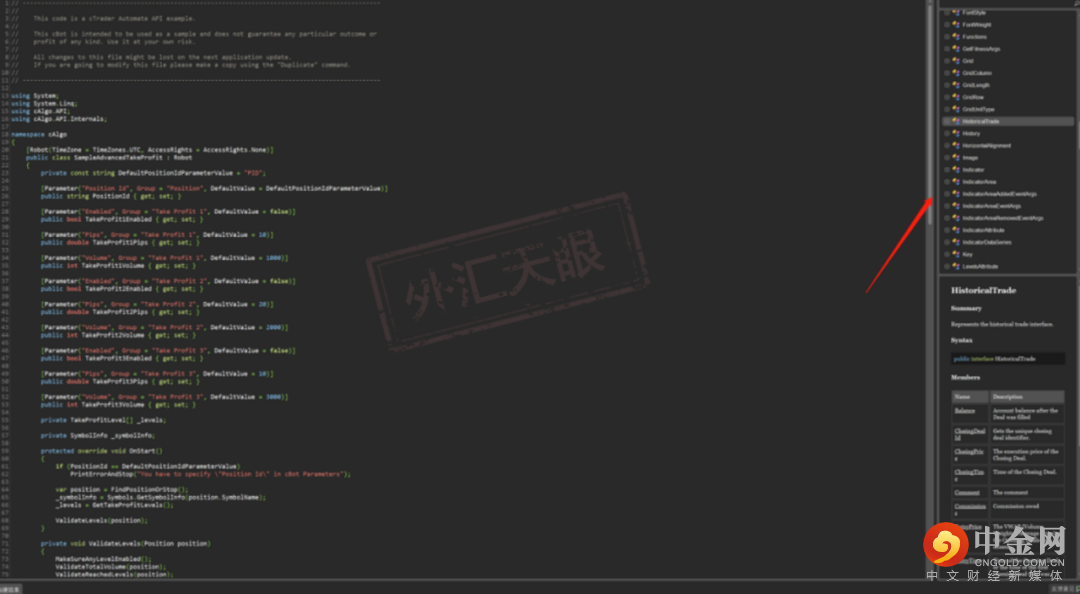Click the 'MakeSureAnyLevelEnabled();' code line

tap(103, 559)
